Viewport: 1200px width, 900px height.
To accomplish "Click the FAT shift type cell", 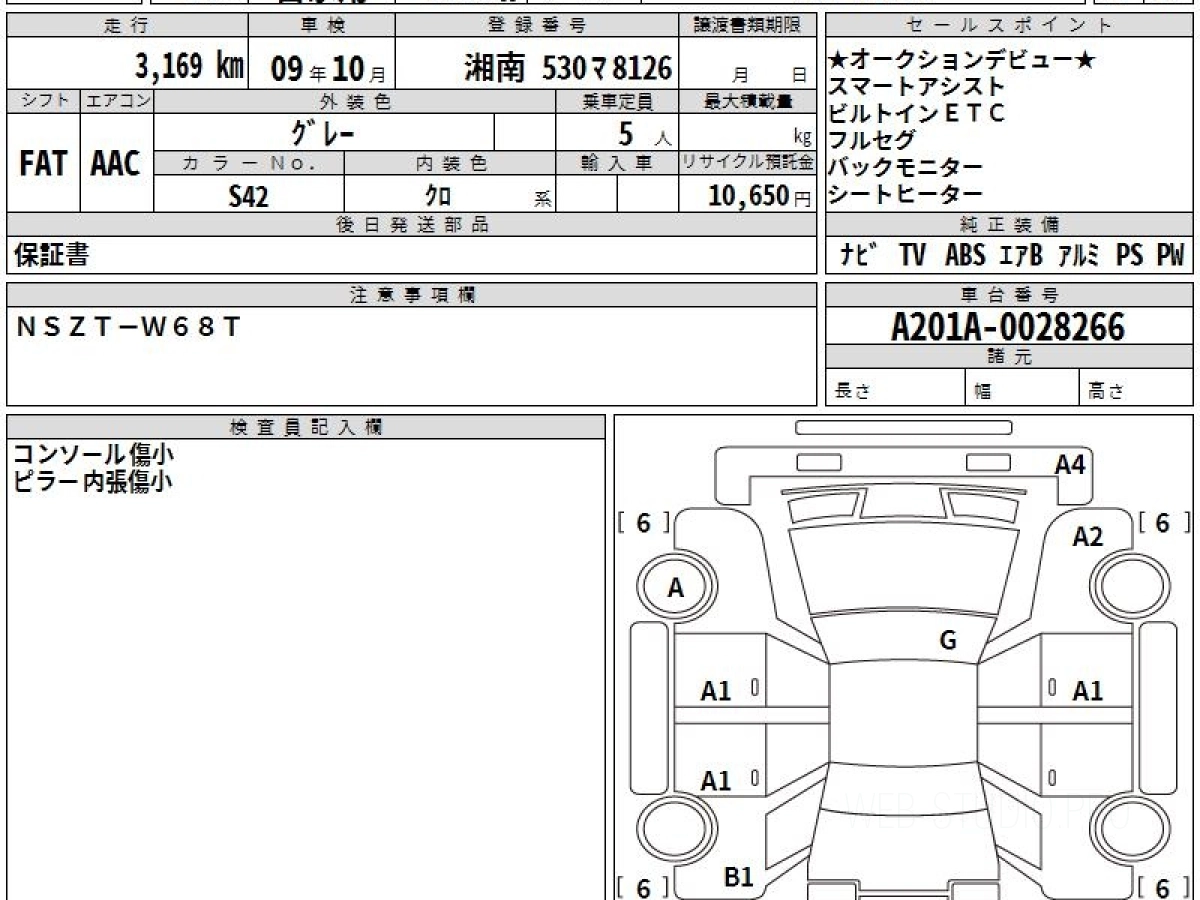I will point(43,163).
